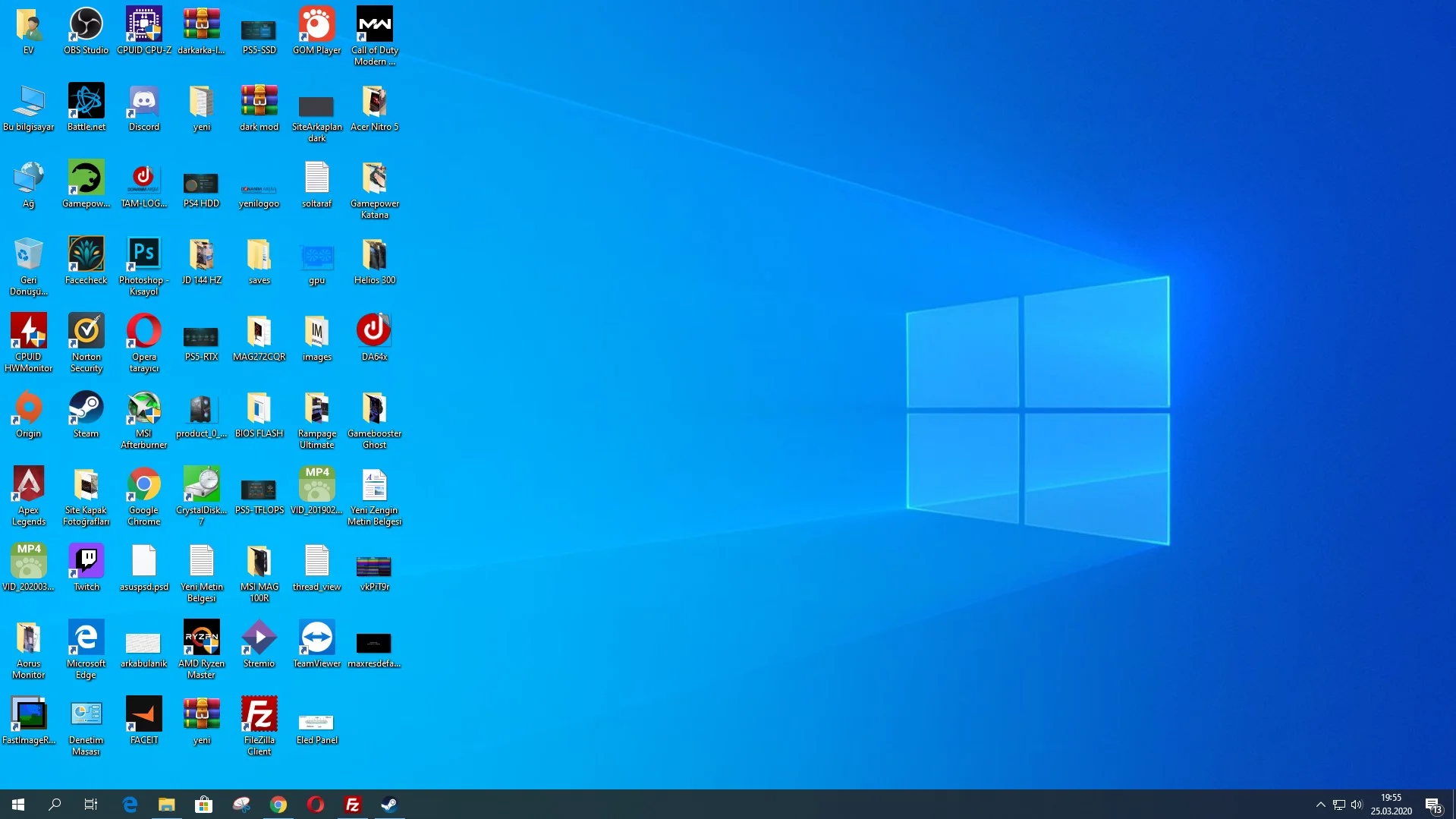Open the taskbar search
The height and width of the screenshot is (819, 1456).
55,805
